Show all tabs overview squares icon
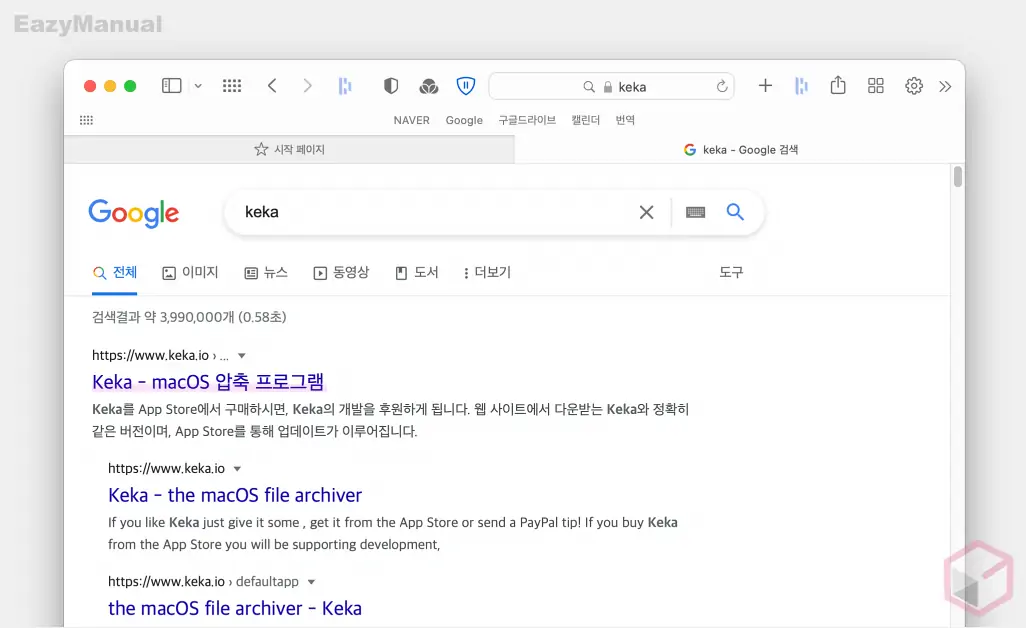Image resolution: width=1026 pixels, height=628 pixels. tap(876, 86)
